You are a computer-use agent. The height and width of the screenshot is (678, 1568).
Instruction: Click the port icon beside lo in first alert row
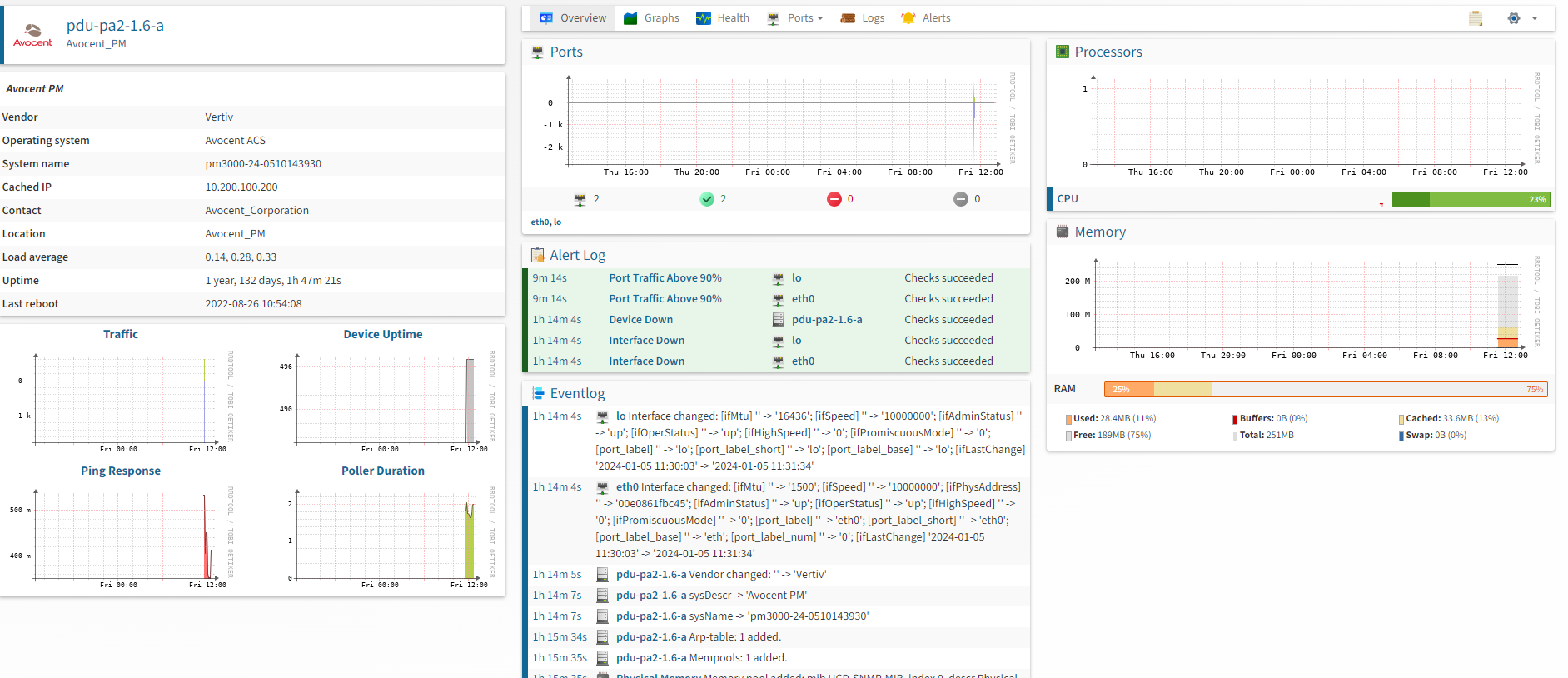tap(778, 279)
